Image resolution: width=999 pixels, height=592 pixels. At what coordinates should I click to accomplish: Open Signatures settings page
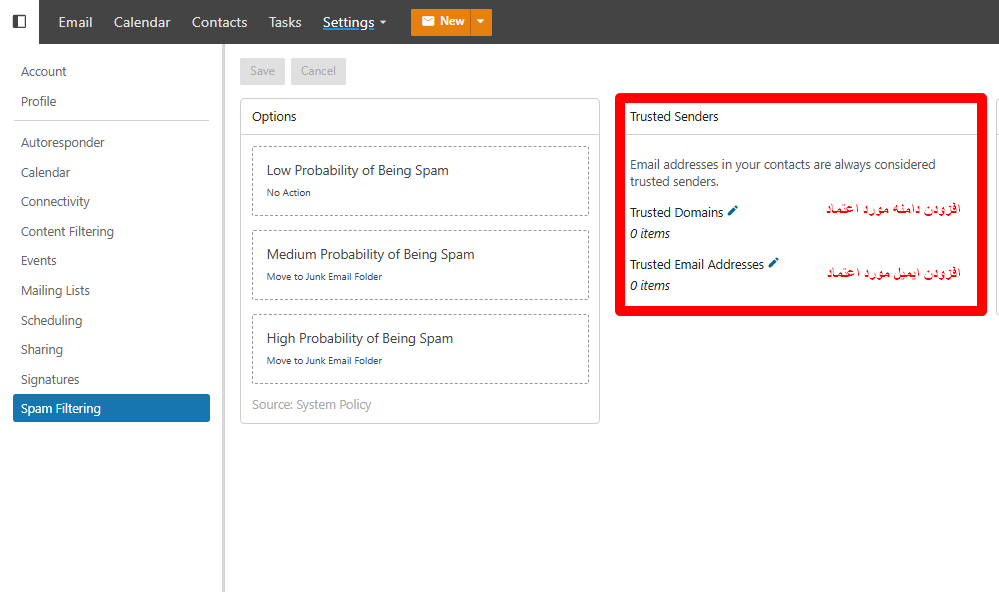(50, 380)
